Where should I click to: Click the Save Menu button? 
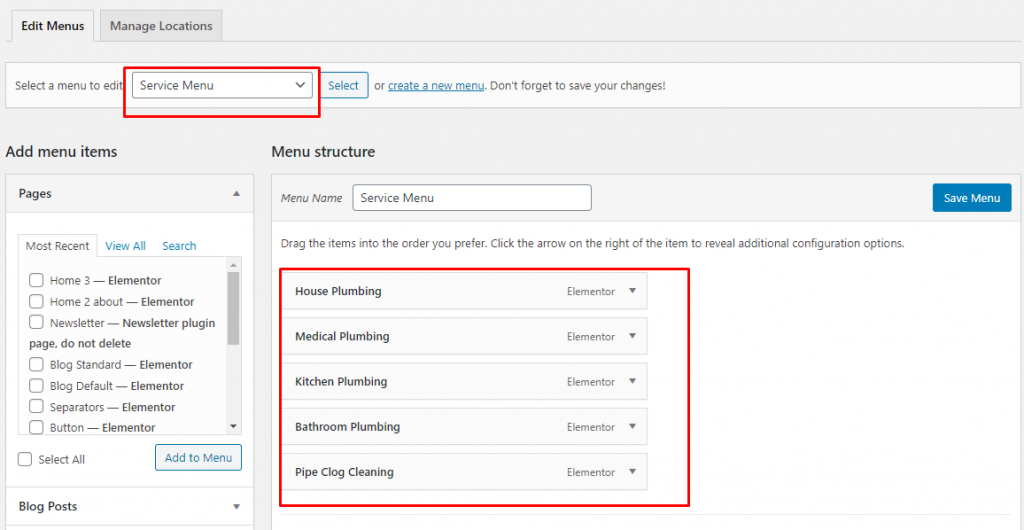tap(972, 198)
